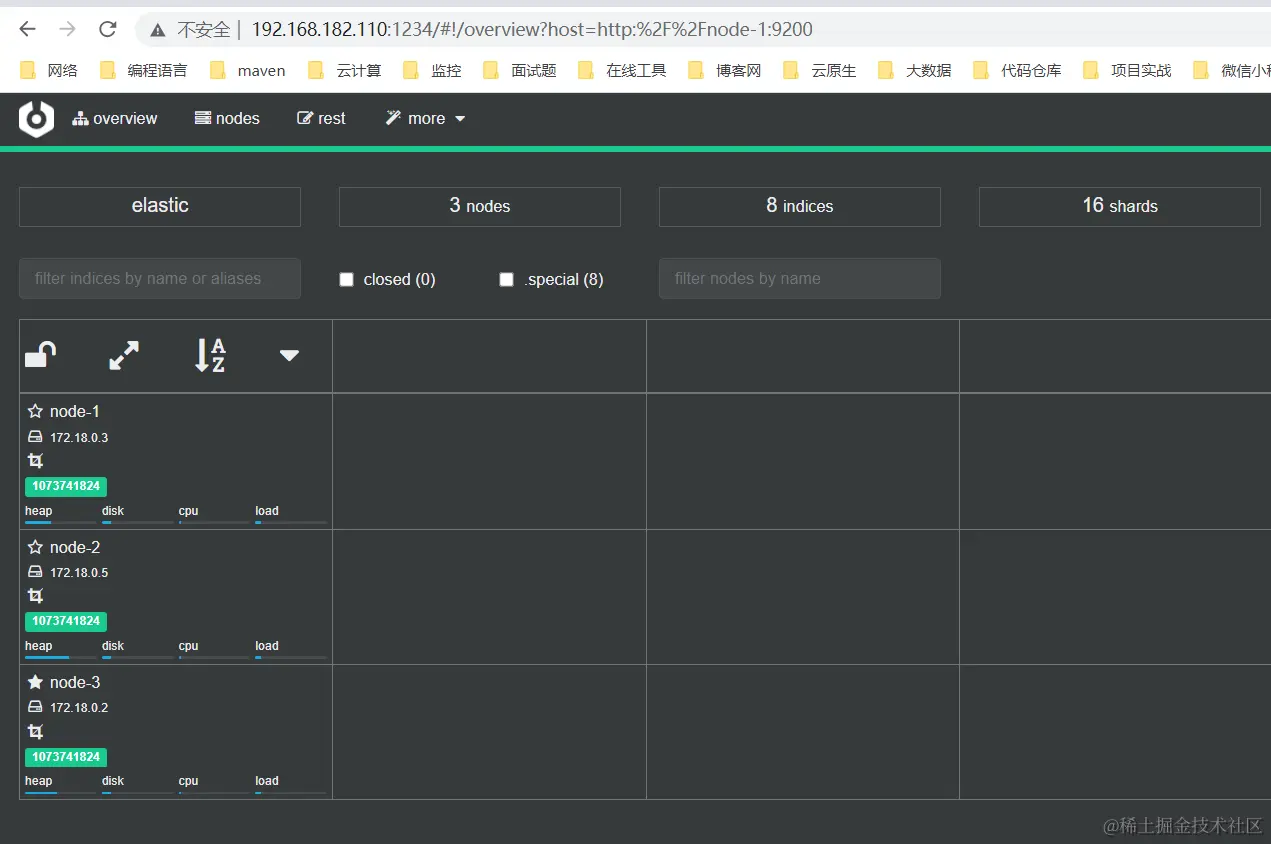This screenshot has height=844, width=1271.
Task: Click the node-2 name
Action: point(75,547)
